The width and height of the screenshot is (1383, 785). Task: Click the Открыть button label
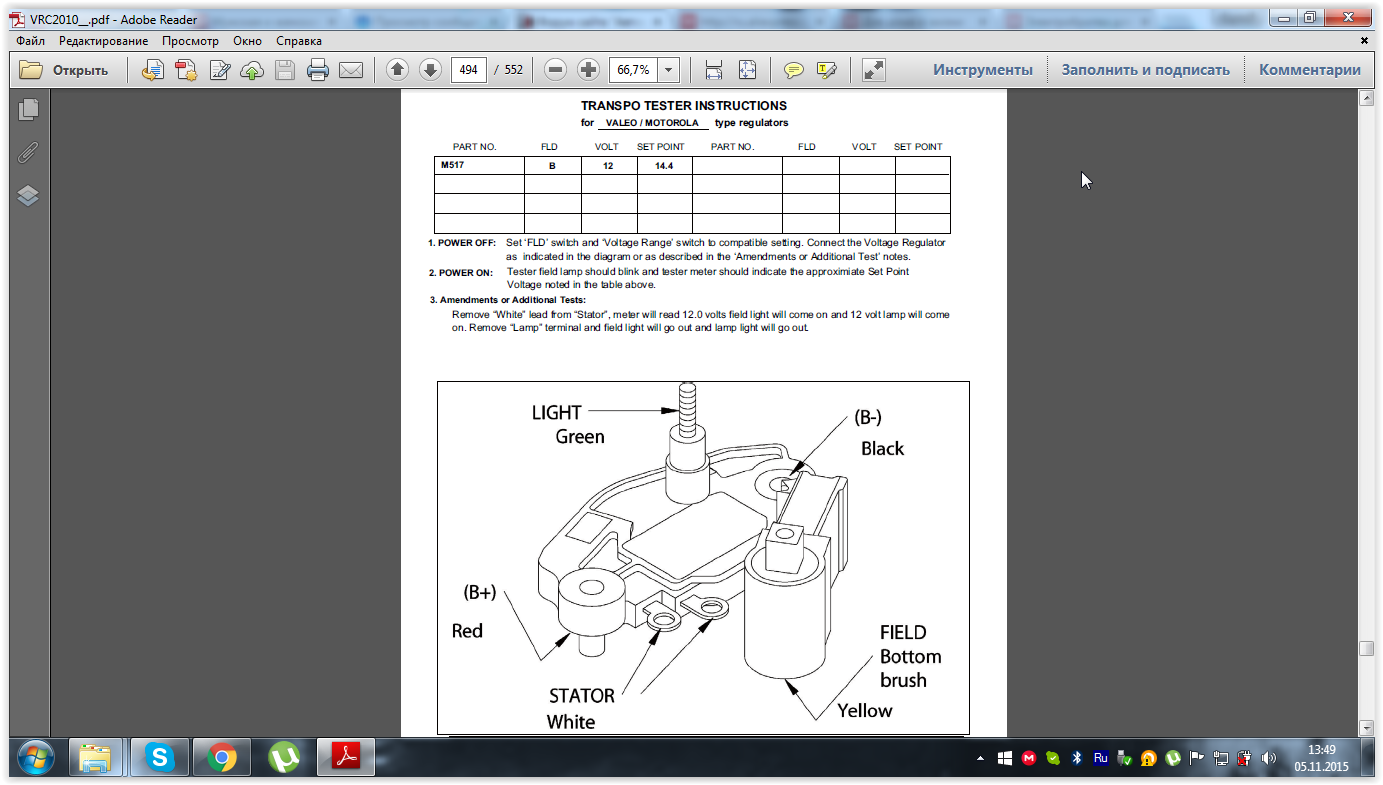pyautogui.click(x=80, y=70)
